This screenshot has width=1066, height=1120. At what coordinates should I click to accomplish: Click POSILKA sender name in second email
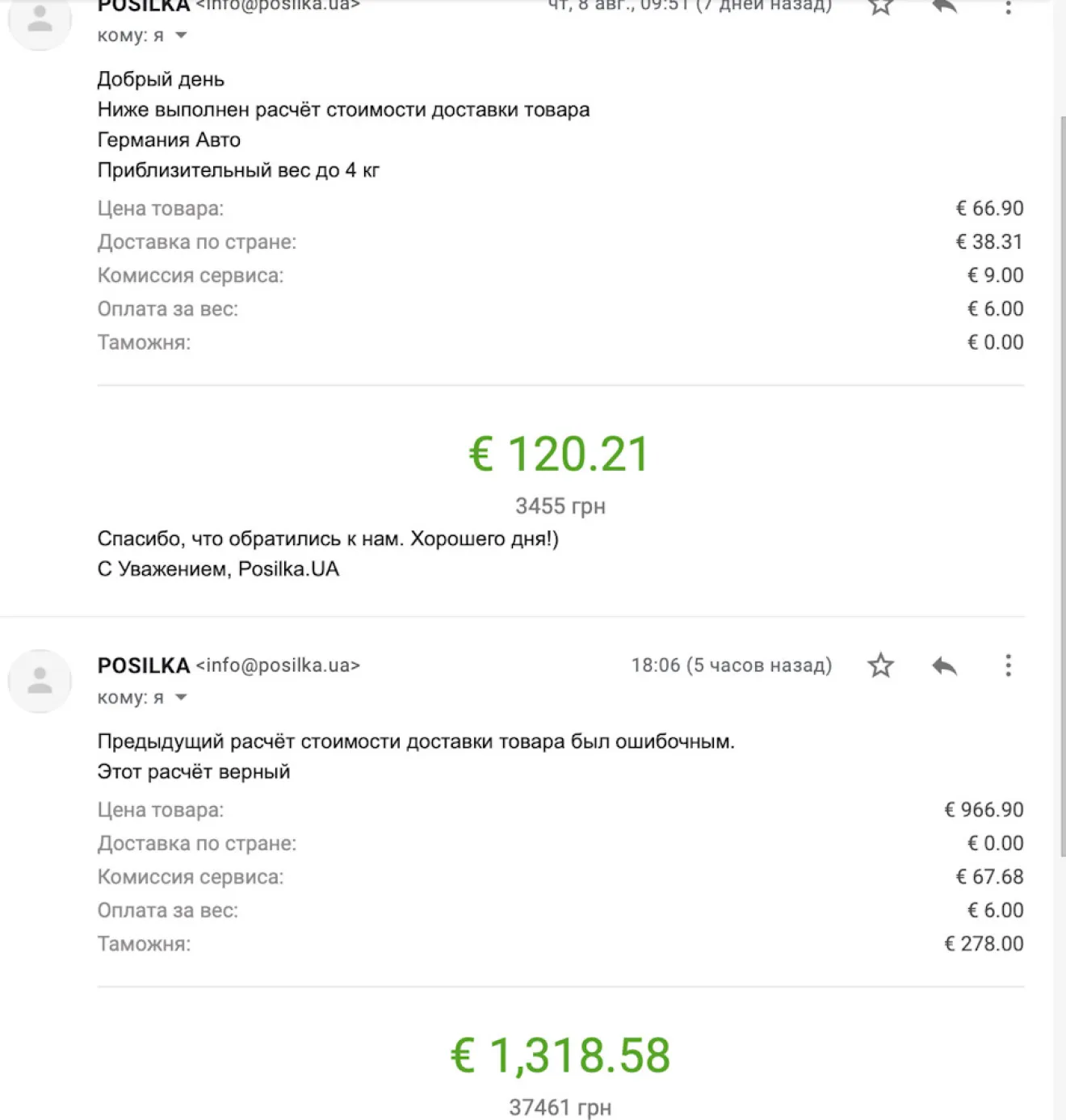click(143, 665)
